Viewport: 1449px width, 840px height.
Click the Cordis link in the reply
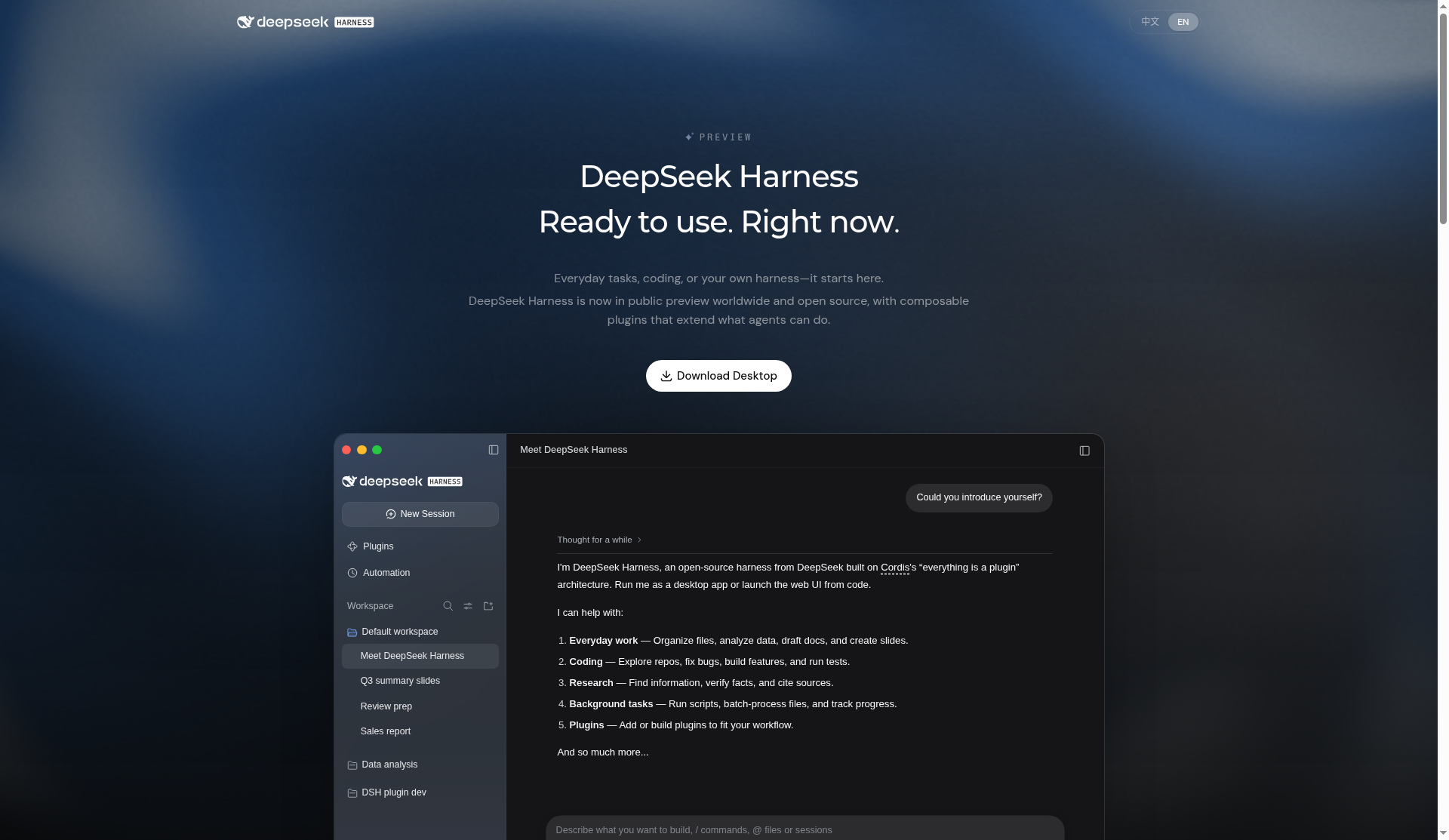895,568
